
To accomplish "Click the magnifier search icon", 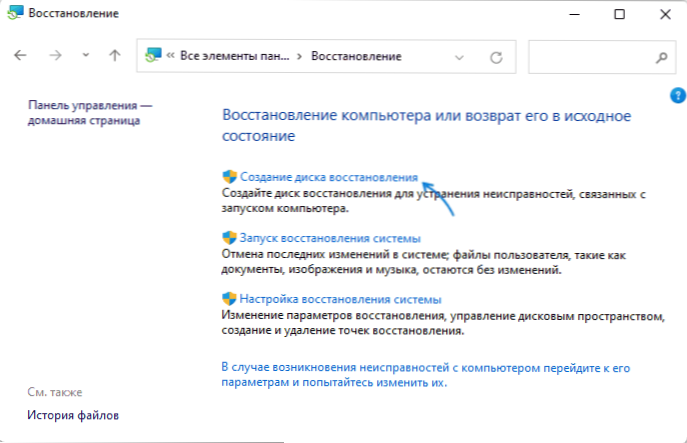I will pyautogui.click(x=662, y=57).
